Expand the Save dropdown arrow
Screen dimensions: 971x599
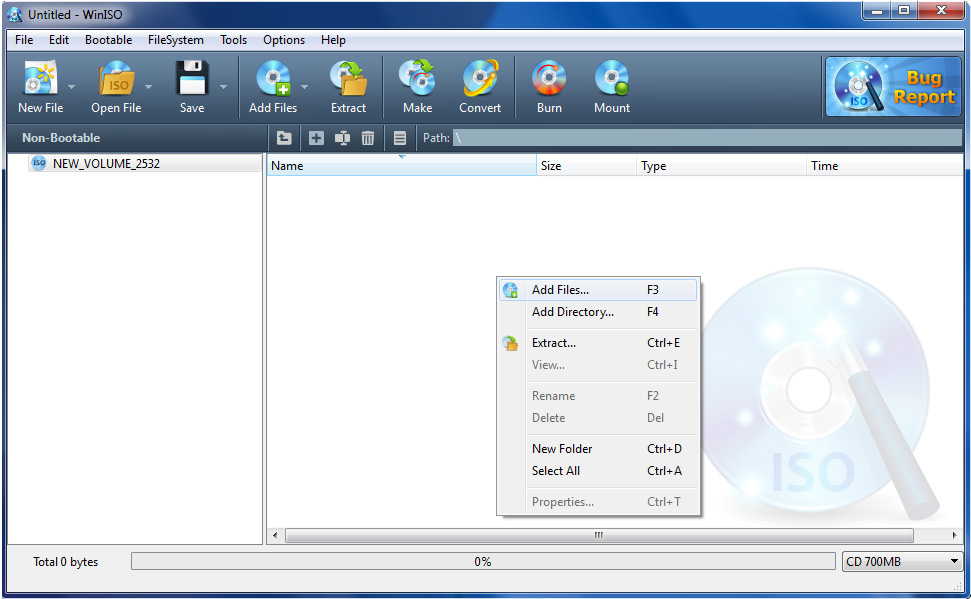224,87
